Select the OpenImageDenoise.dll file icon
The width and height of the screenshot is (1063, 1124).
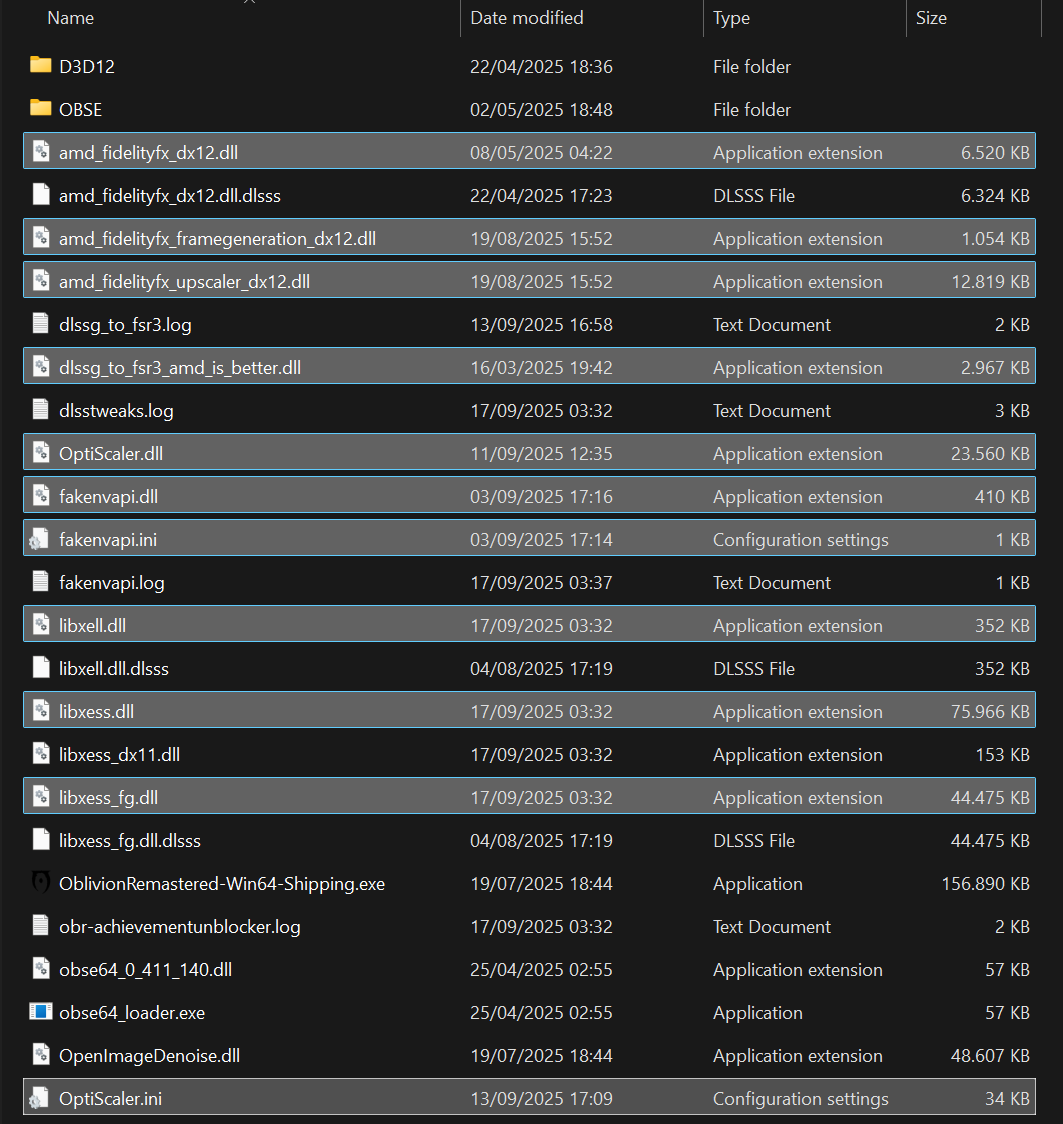(x=40, y=1056)
